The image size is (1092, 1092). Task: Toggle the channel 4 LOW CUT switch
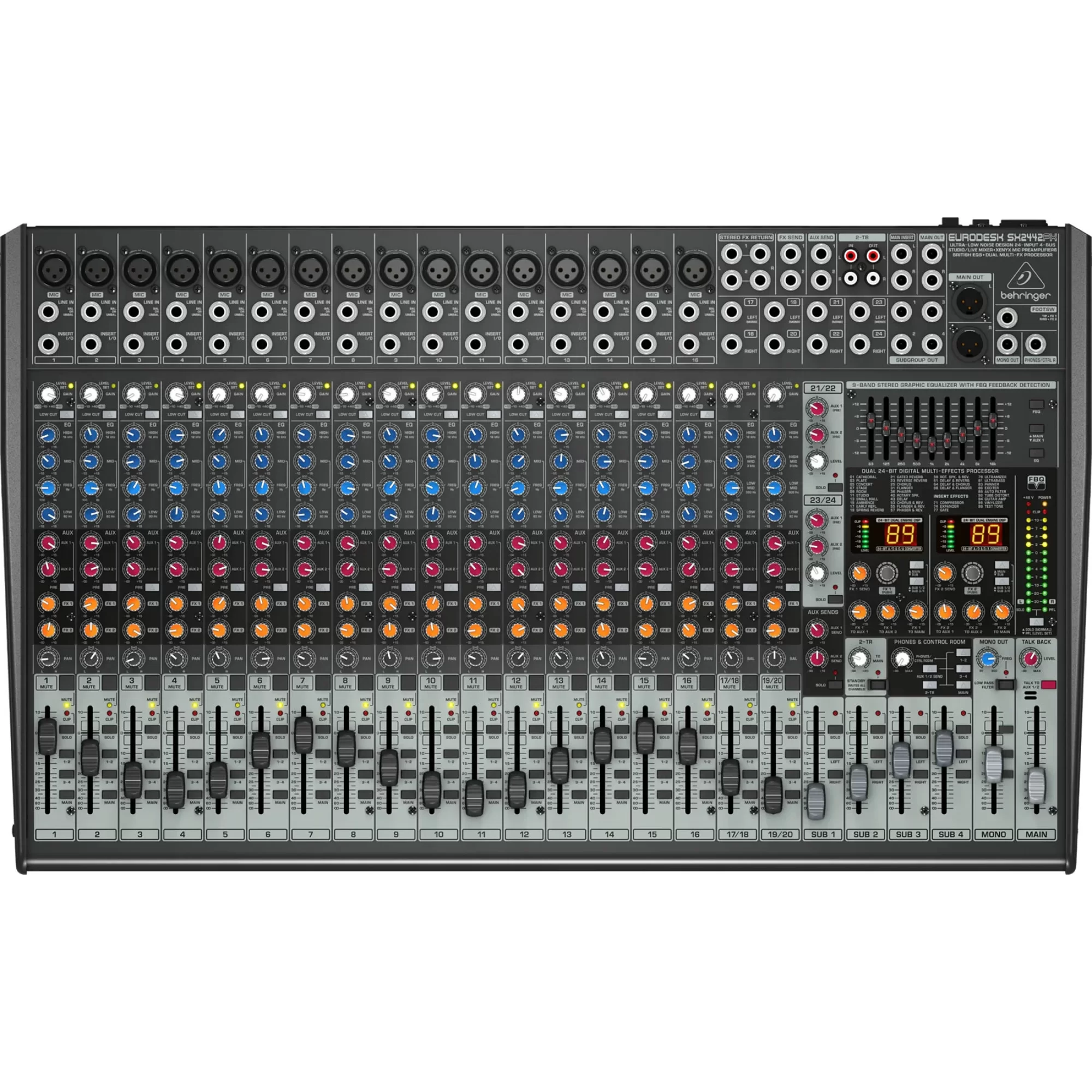point(195,414)
